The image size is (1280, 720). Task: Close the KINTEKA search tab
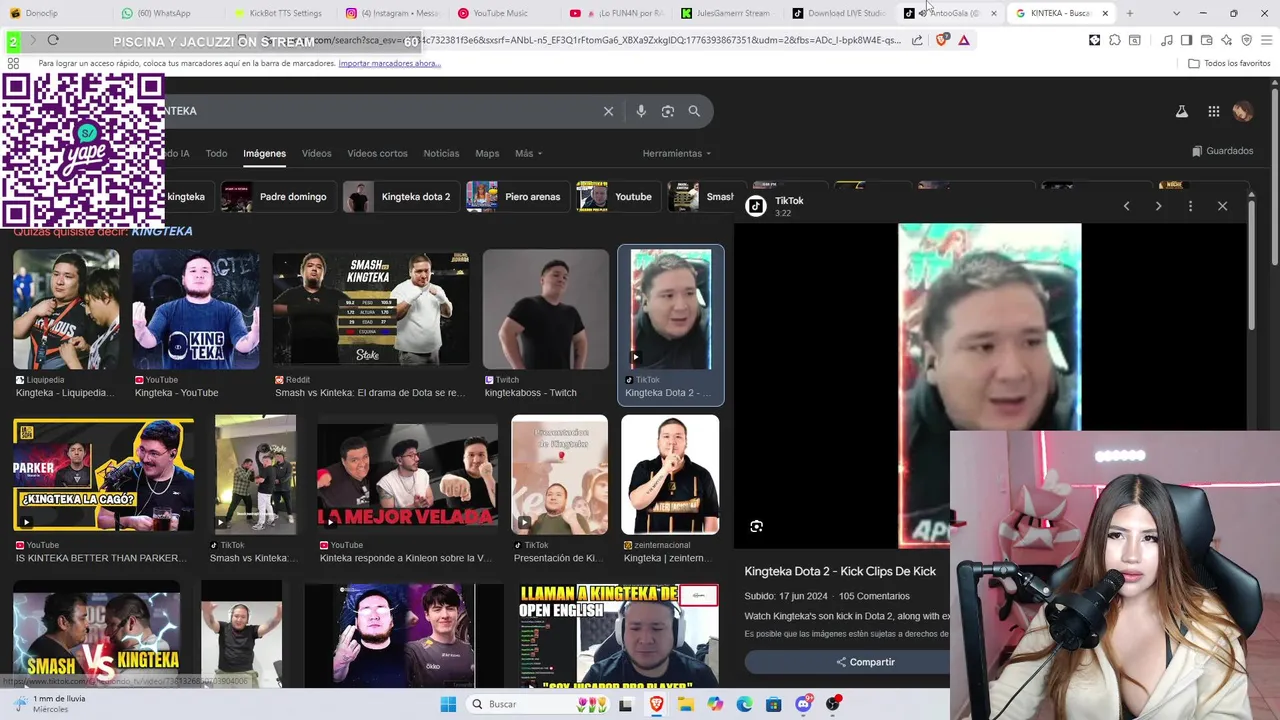[1105, 13]
